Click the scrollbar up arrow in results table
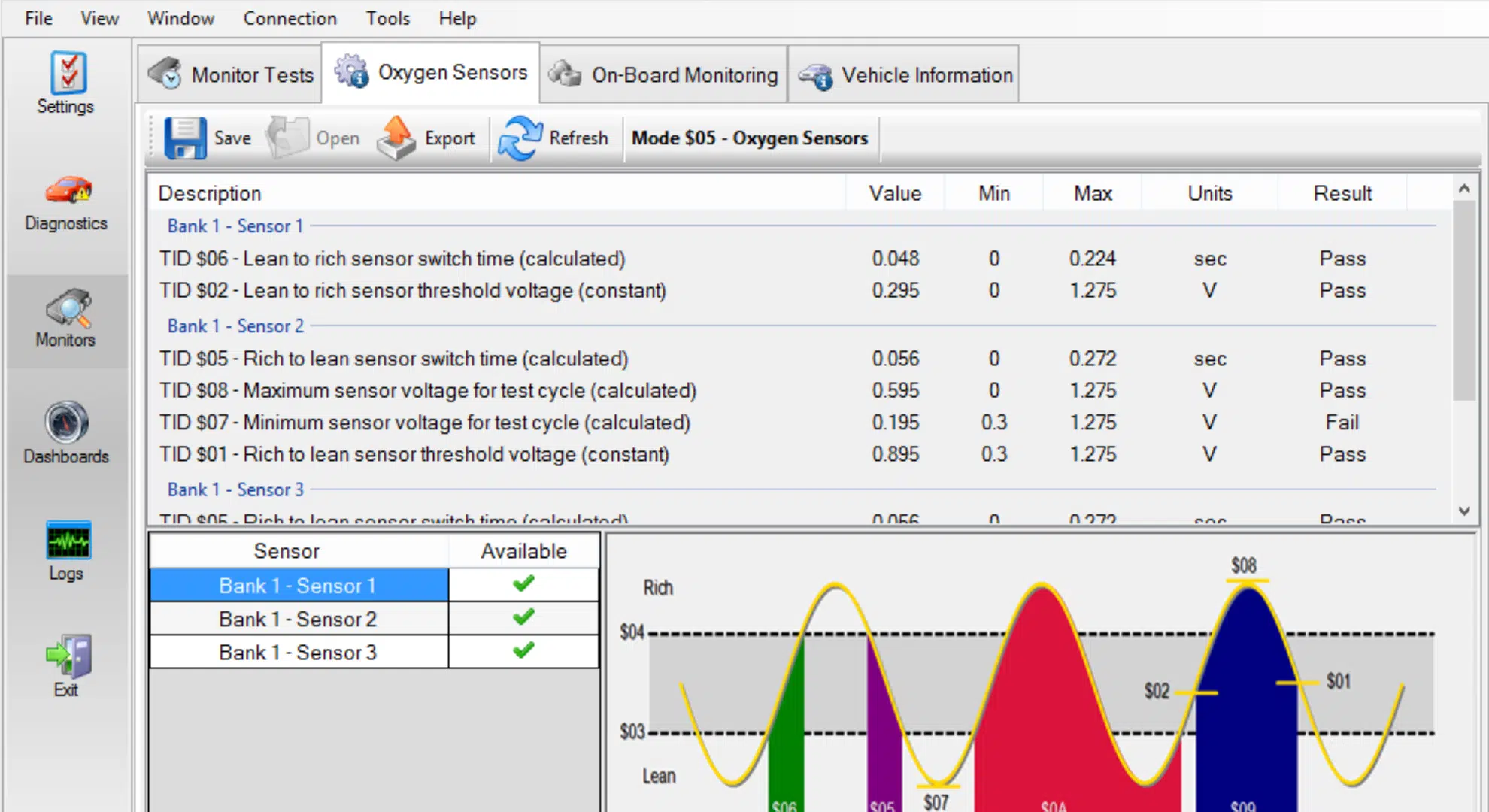 pyautogui.click(x=1464, y=189)
